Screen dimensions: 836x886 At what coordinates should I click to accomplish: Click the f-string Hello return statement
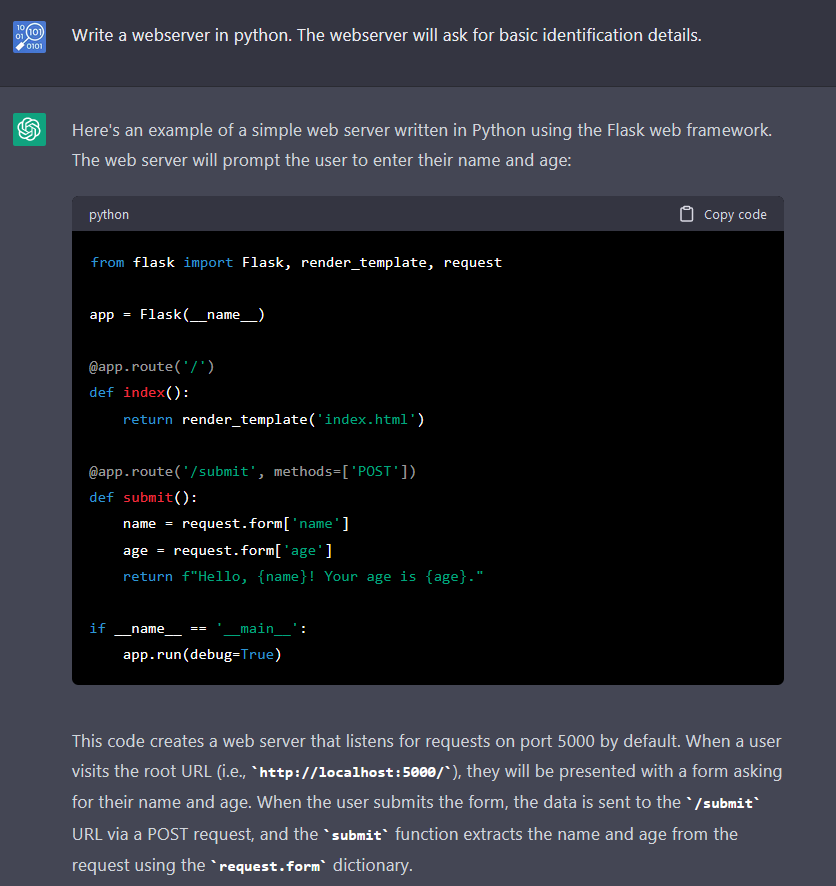click(303, 576)
